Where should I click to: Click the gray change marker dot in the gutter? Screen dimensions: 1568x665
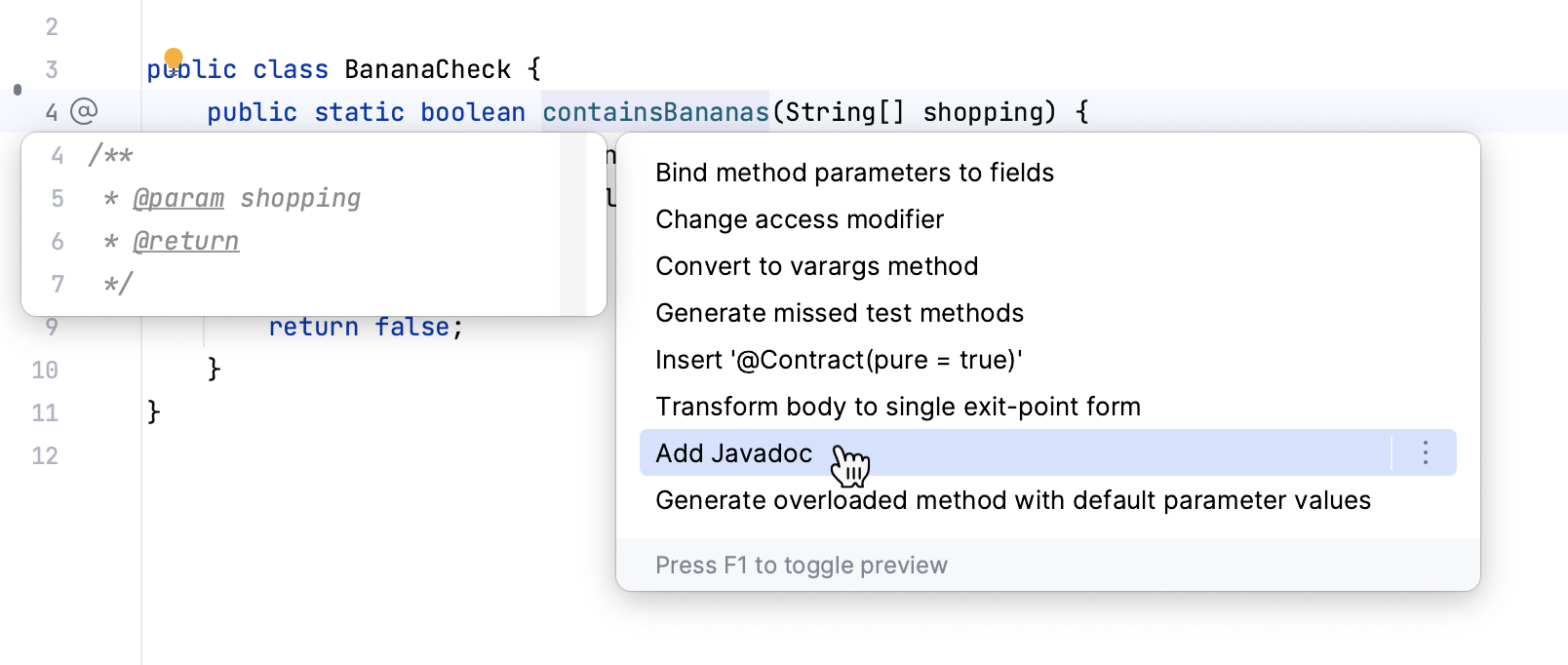[16, 88]
